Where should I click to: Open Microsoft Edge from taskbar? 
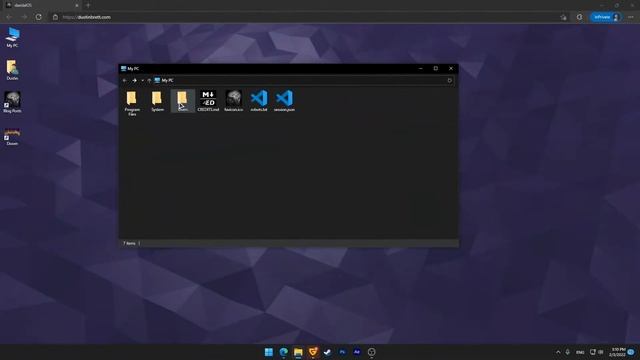point(283,352)
